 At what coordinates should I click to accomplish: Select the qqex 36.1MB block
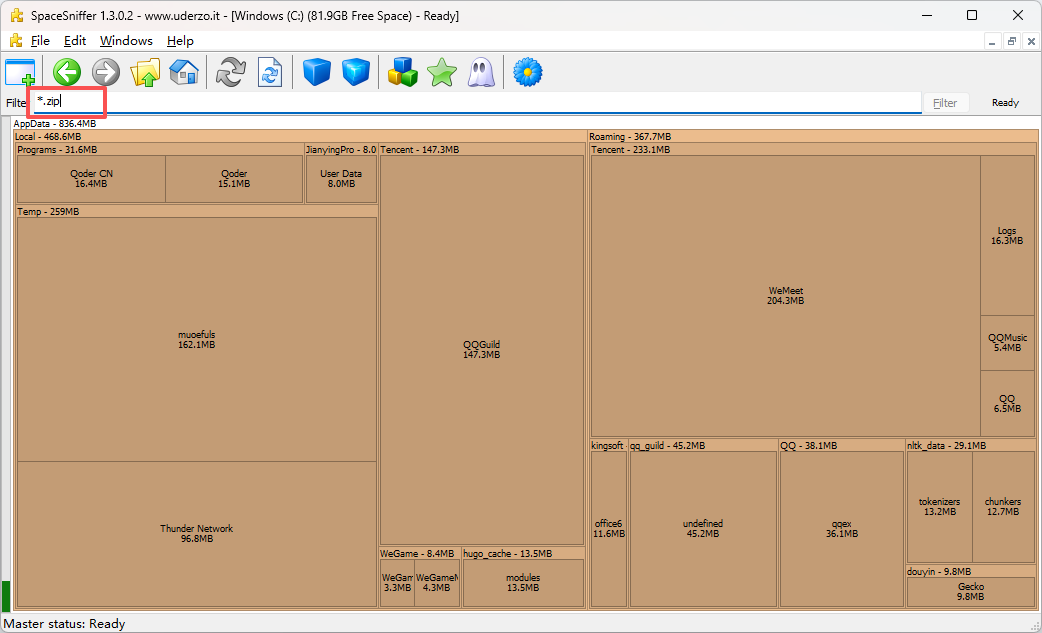841,529
